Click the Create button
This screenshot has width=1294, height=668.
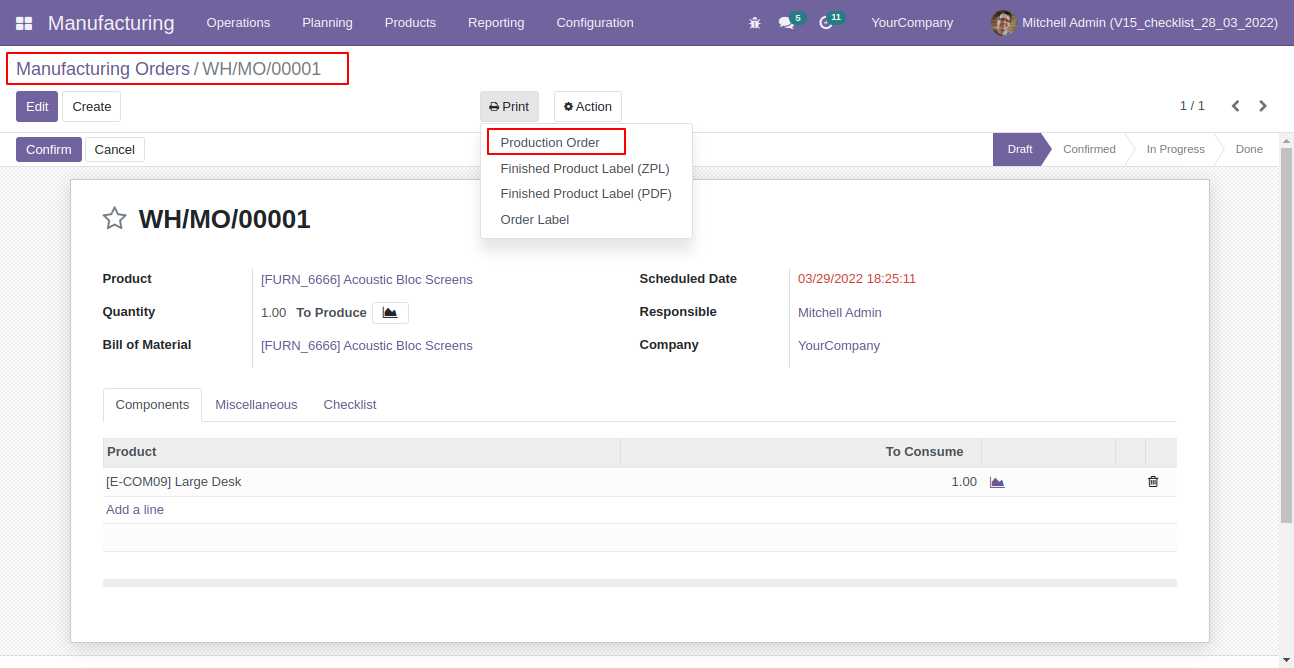click(92, 107)
